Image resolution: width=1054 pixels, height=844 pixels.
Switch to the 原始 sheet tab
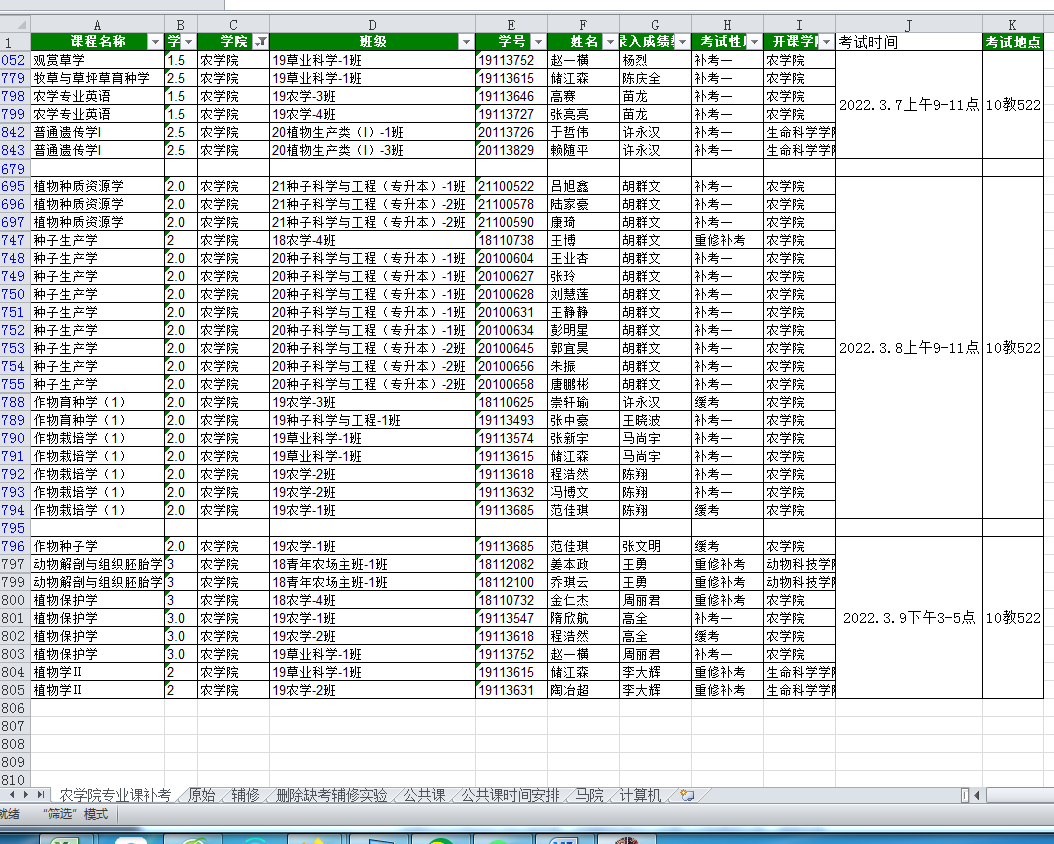(201, 796)
